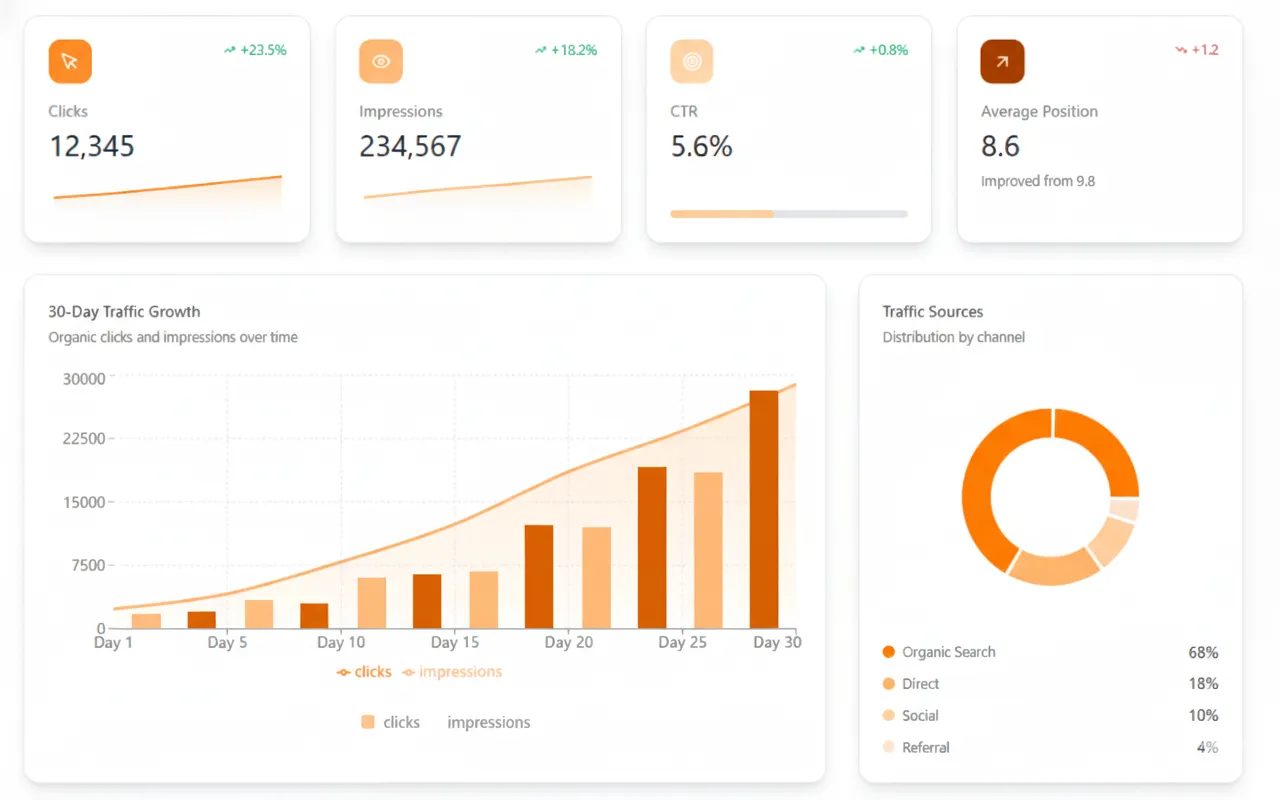Toggle the orange line-marker clicks legend entry
Image resolution: width=1280 pixels, height=800 pixels.
click(x=364, y=672)
